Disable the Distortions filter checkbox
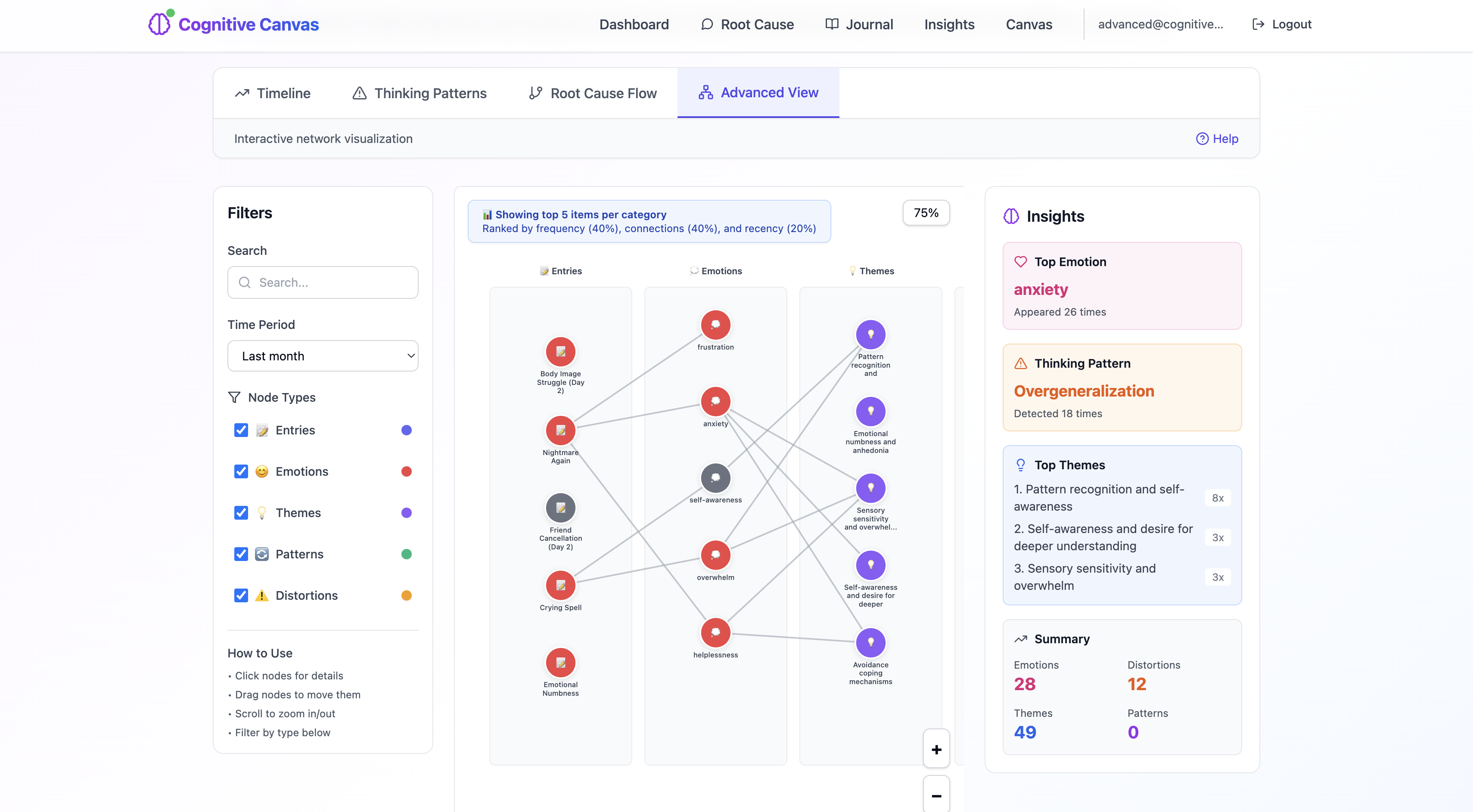 [x=241, y=595]
